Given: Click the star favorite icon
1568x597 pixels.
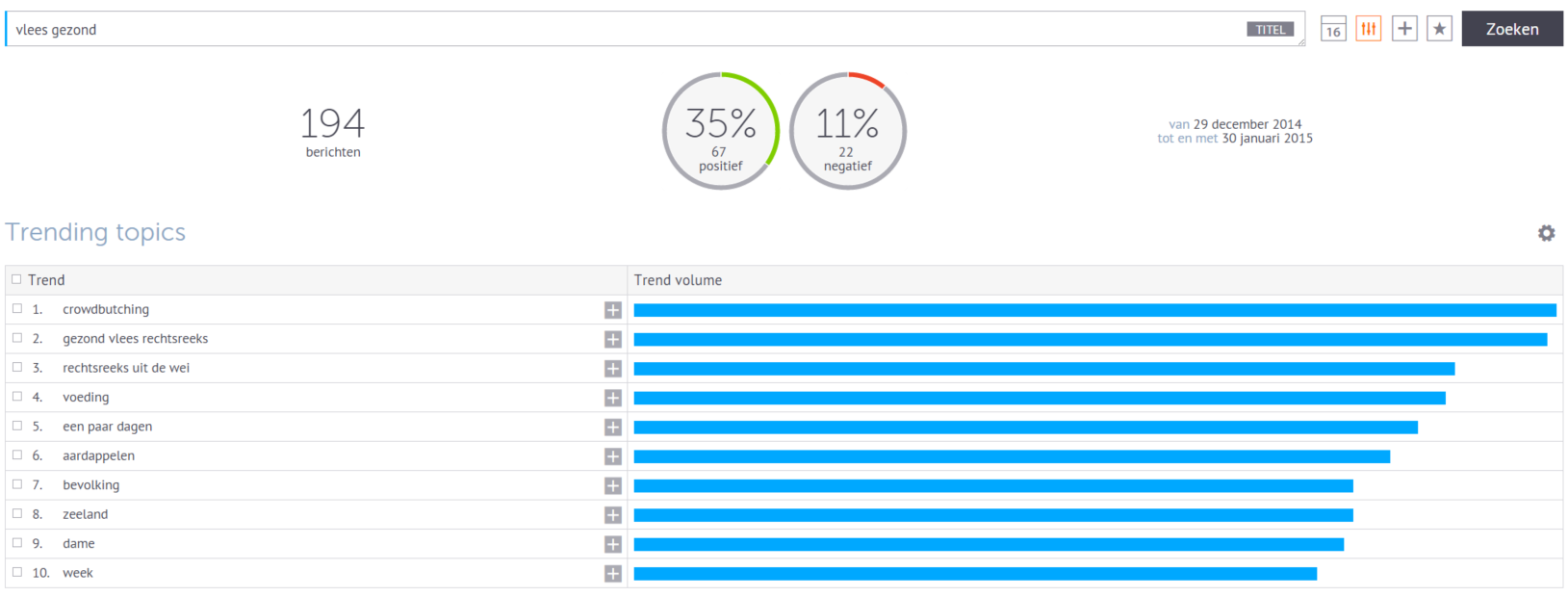Looking at the screenshot, I should [1439, 29].
